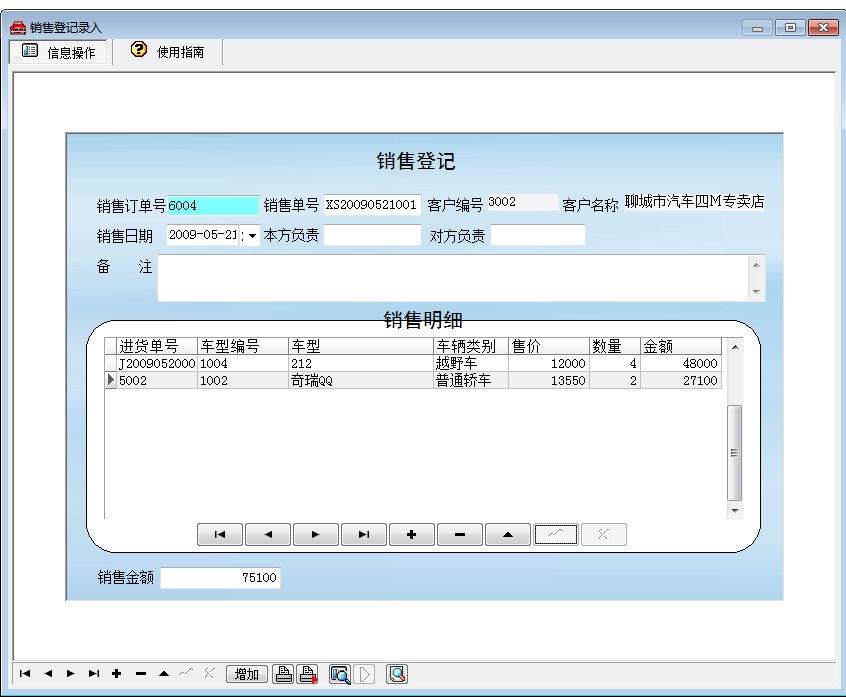The height and width of the screenshot is (697, 846).
Task: Click detail grid scroll up arrow
Action: click(734, 347)
